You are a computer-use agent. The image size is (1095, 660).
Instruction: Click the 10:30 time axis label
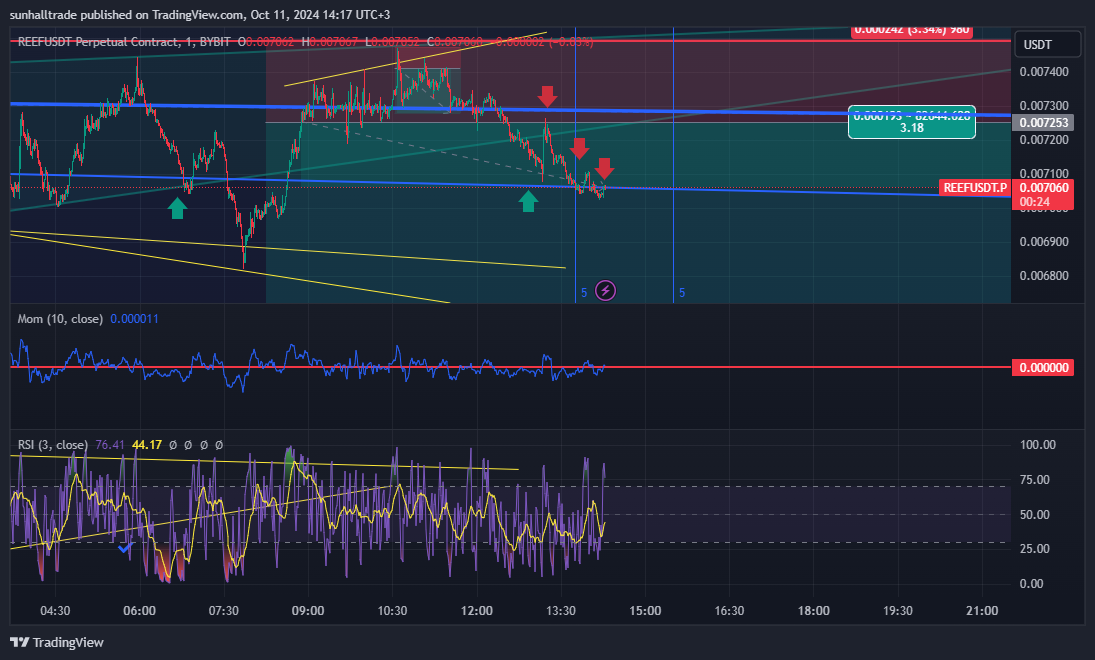click(392, 611)
